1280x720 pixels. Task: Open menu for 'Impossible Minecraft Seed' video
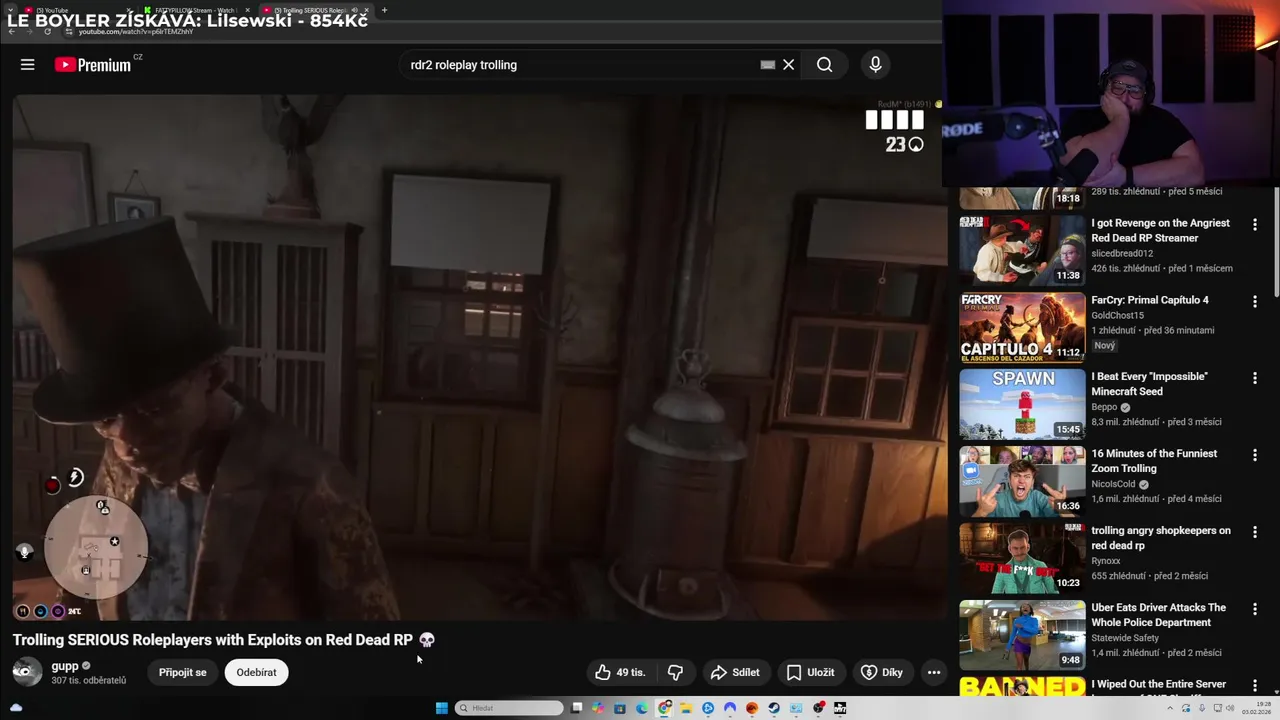(1254, 379)
